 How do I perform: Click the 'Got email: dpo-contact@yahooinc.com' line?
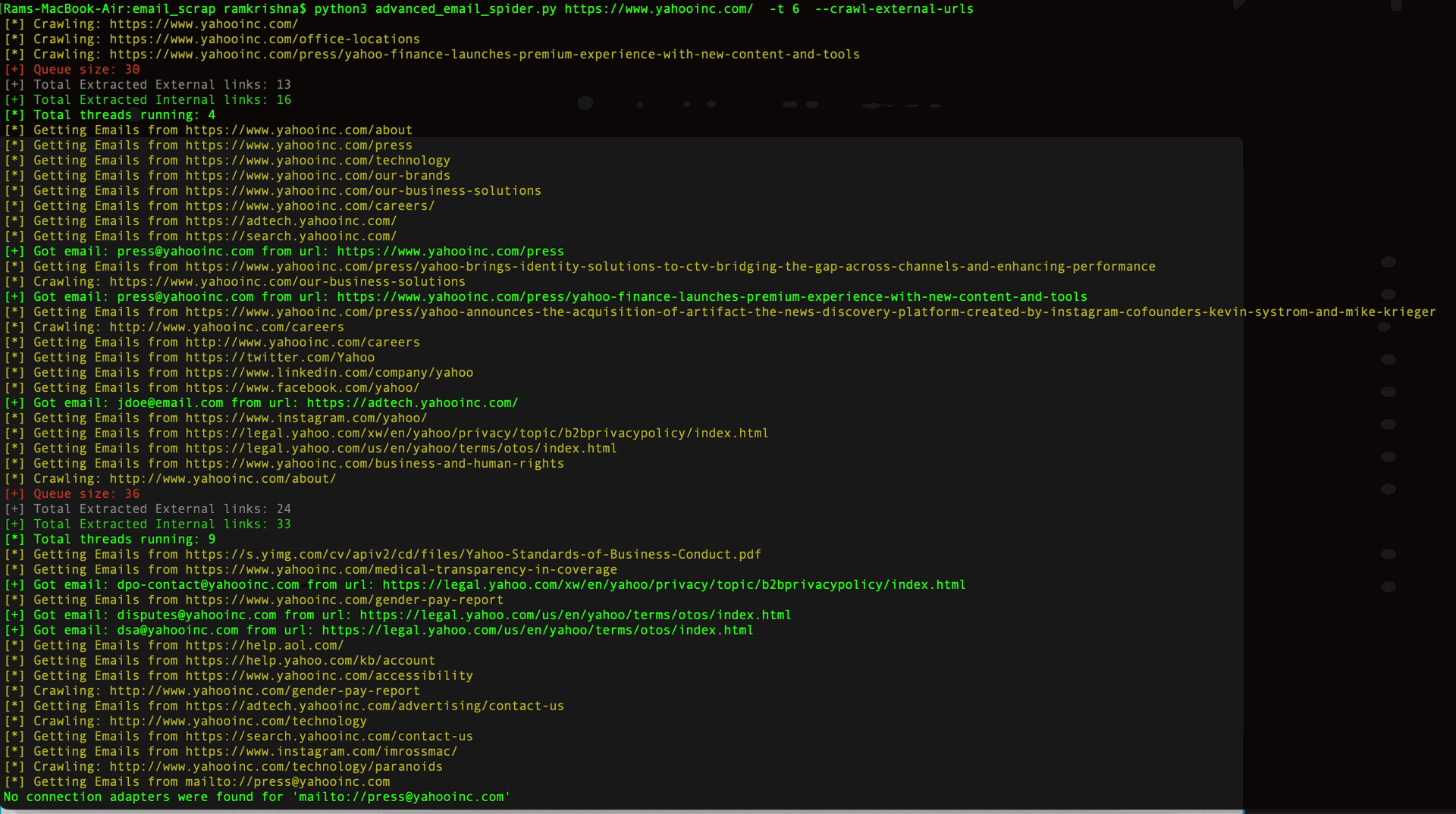point(485,585)
